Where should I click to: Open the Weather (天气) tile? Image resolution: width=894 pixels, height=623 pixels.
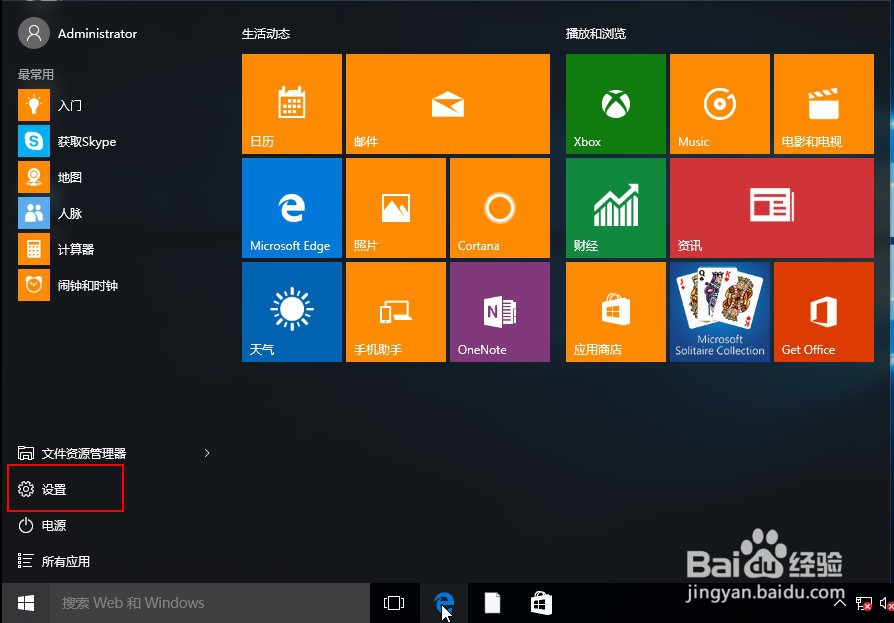click(292, 312)
